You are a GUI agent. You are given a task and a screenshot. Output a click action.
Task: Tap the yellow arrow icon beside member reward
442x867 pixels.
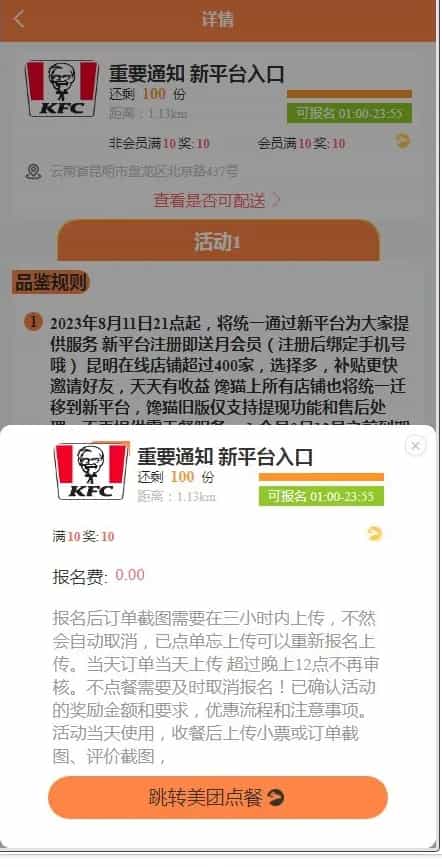coord(403,142)
